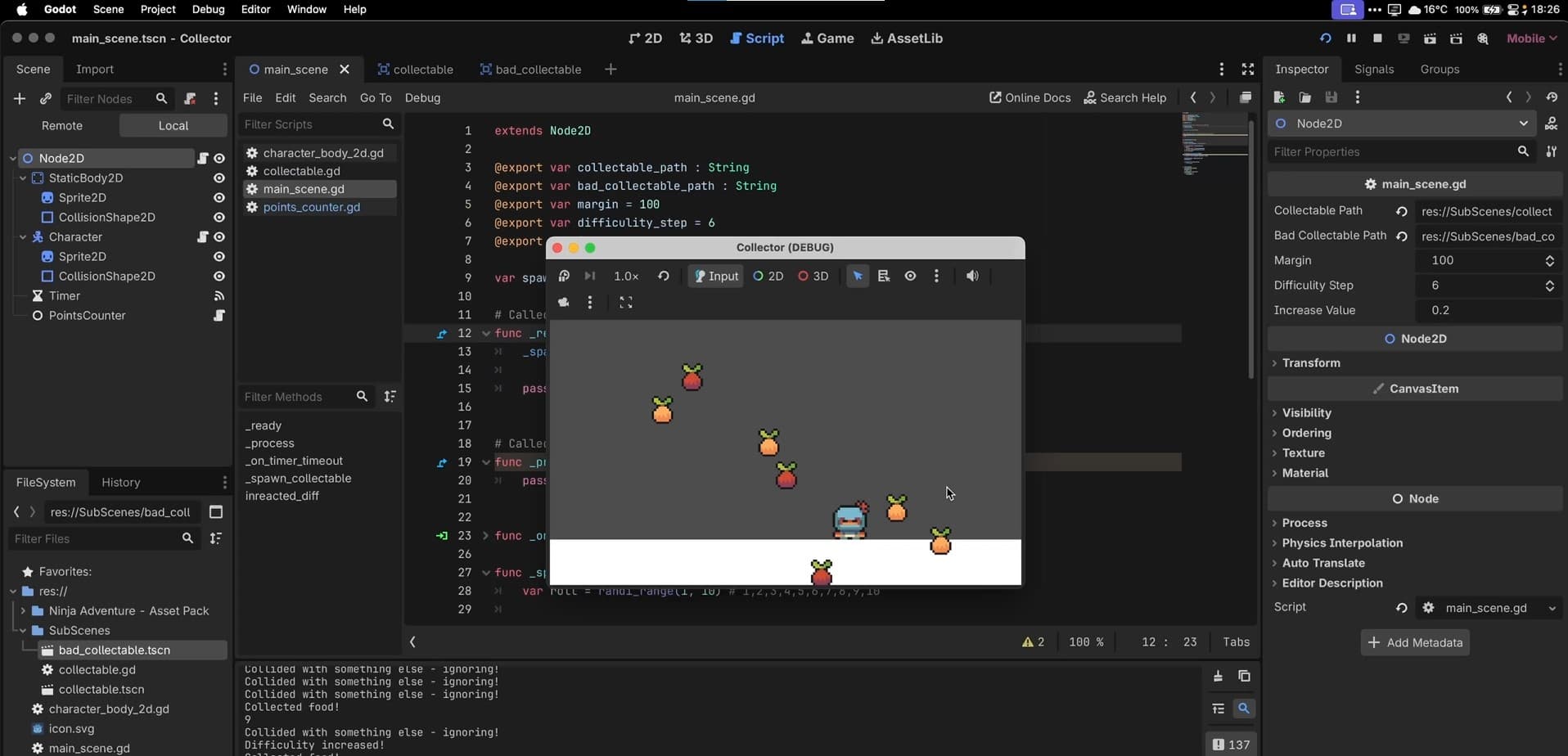Adjust the Margin value stepper
The image size is (1568, 756).
(x=1549, y=261)
